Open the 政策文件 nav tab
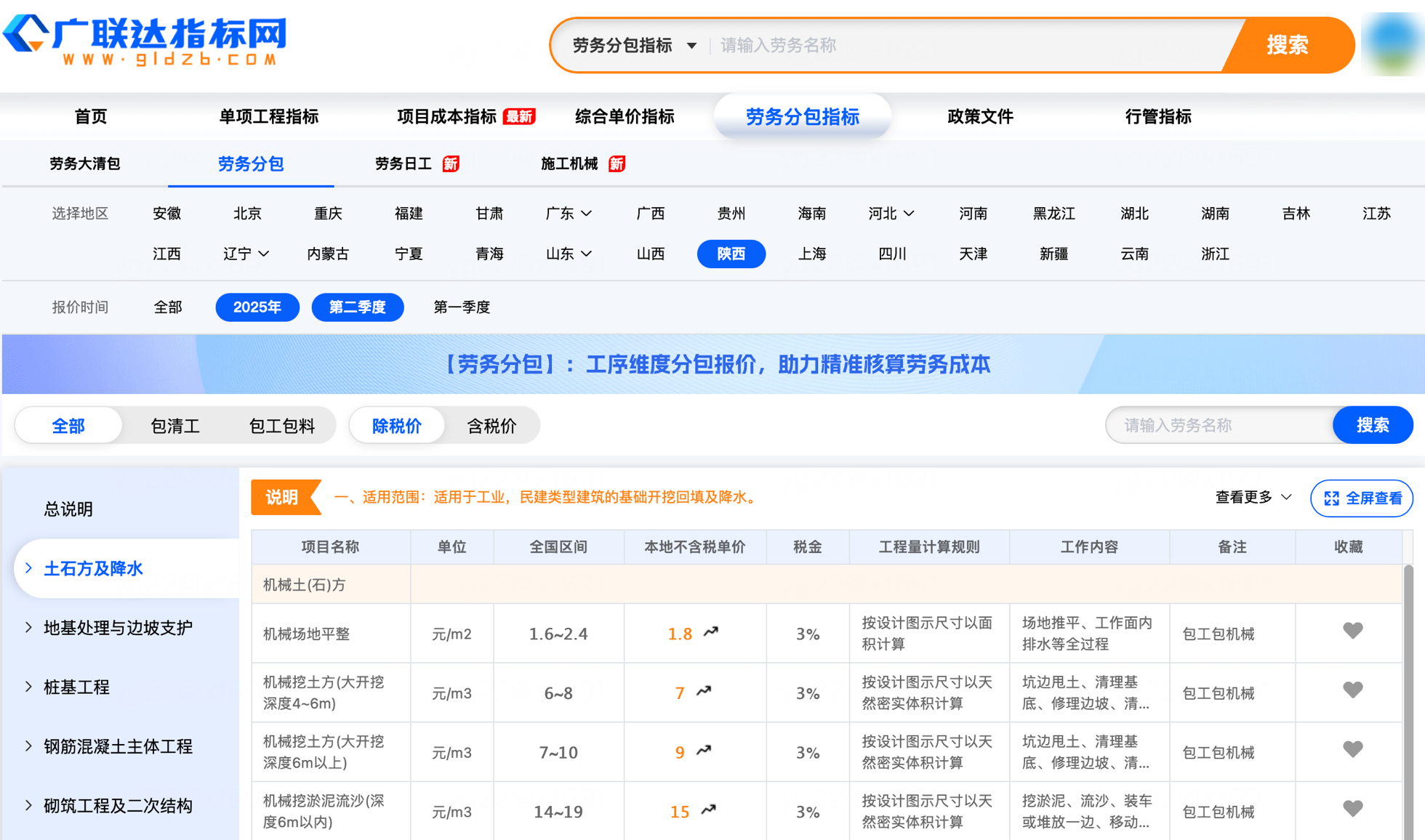Viewport: 1425px width, 840px height. (x=979, y=116)
